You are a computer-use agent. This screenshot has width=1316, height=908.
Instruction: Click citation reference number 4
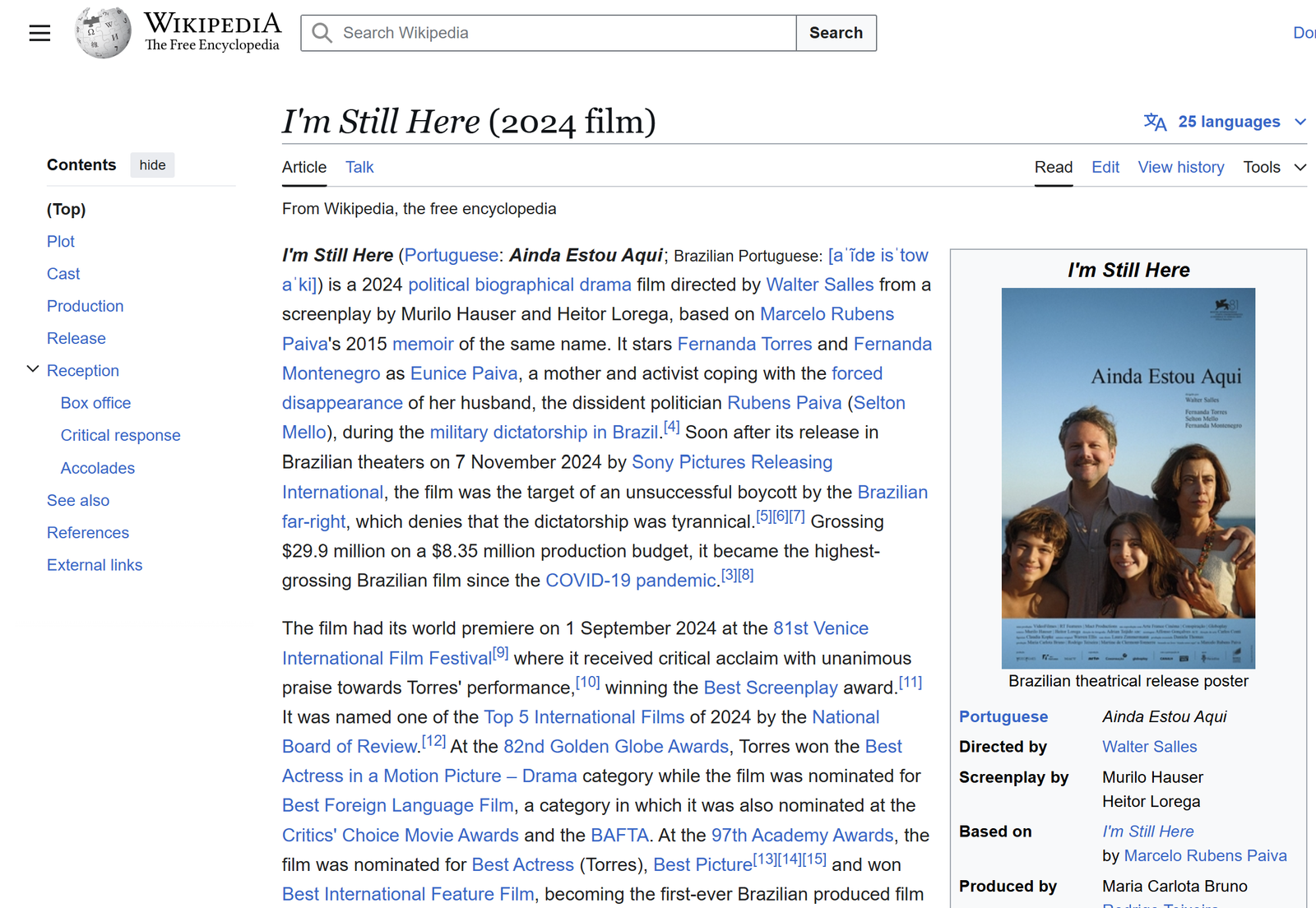click(x=672, y=427)
